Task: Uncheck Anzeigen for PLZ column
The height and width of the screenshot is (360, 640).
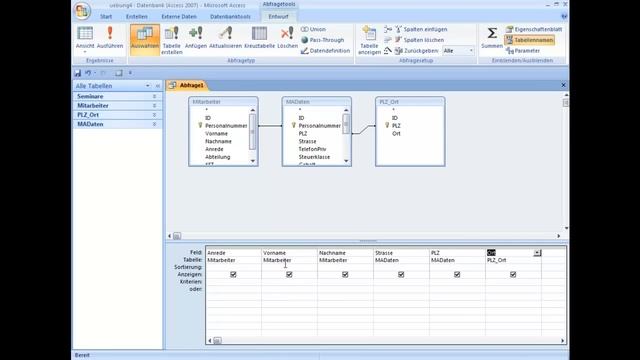Action: point(457,275)
